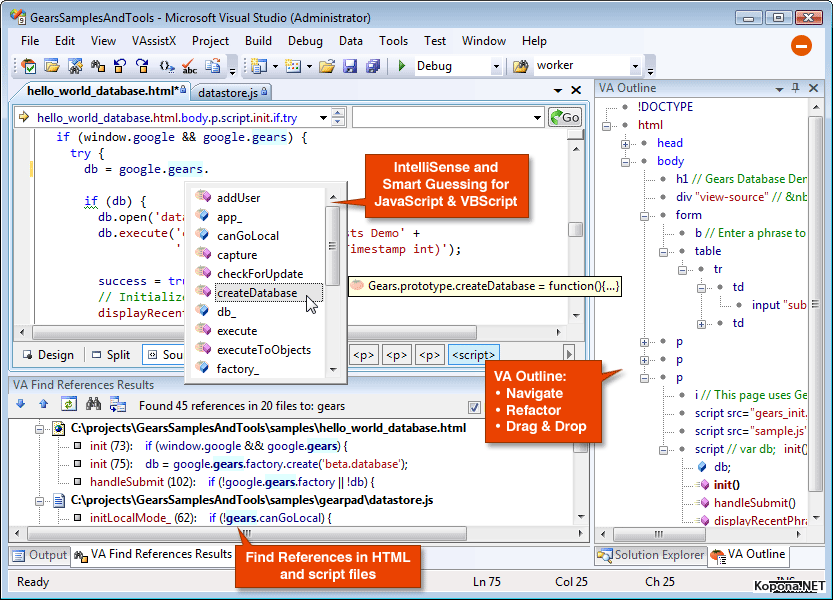Toggle reference checkbox for handleSubmit (102)
This screenshot has width=833, height=600.
[x=78, y=482]
